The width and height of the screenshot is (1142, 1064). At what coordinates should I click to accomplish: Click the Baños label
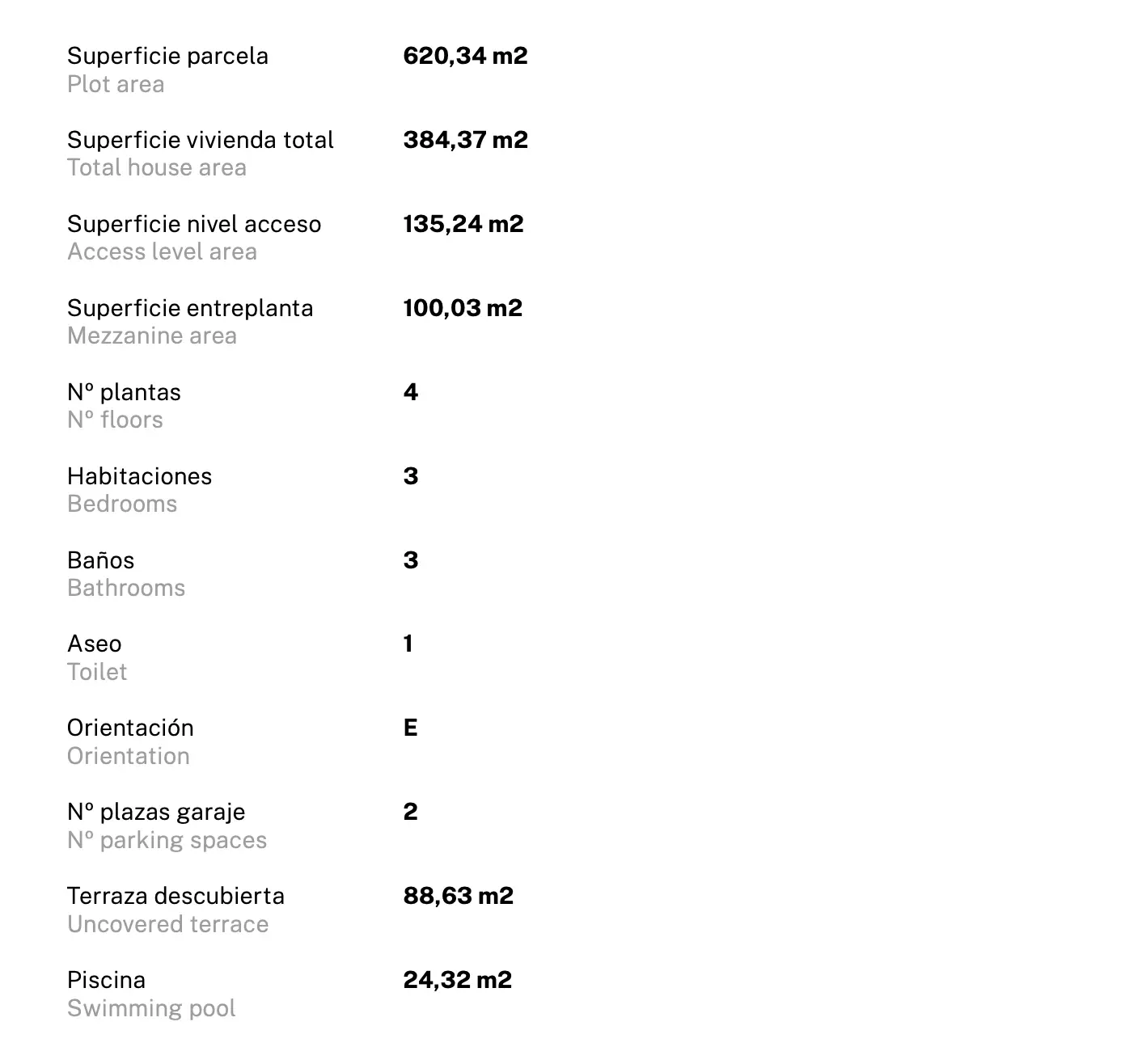pyautogui.click(x=100, y=560)
